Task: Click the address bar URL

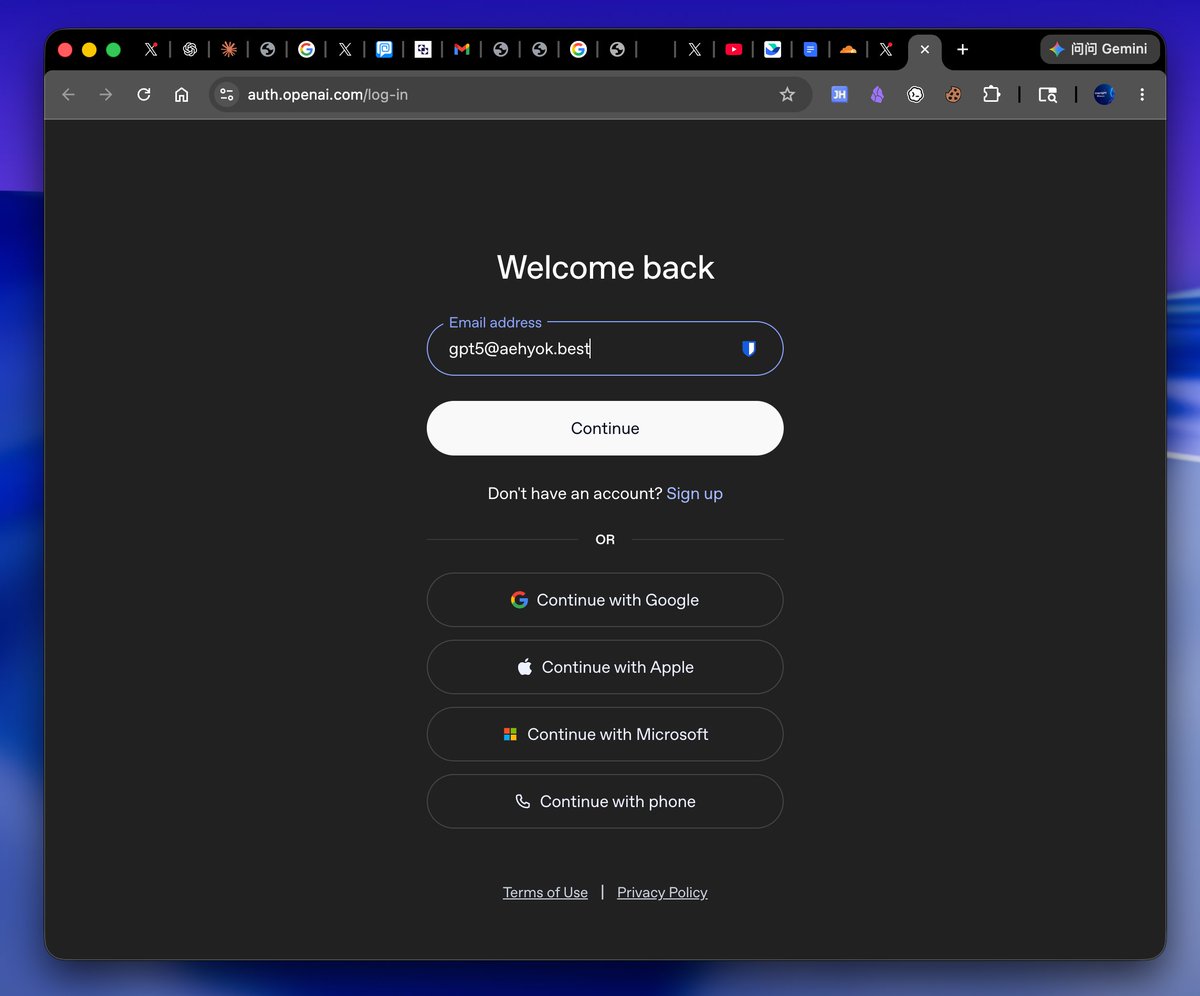Action: [x=328, y=95]
